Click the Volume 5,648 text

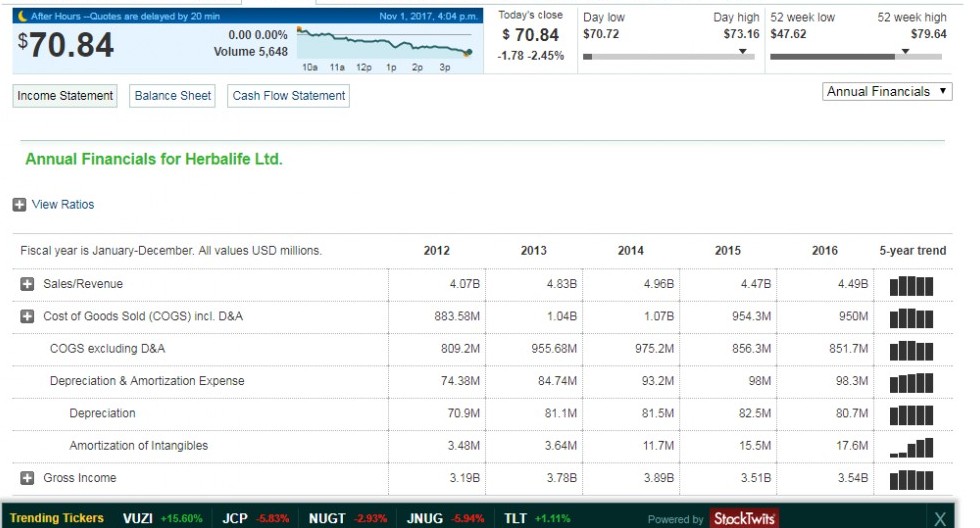pyautogui.click(x=251, y=52)
